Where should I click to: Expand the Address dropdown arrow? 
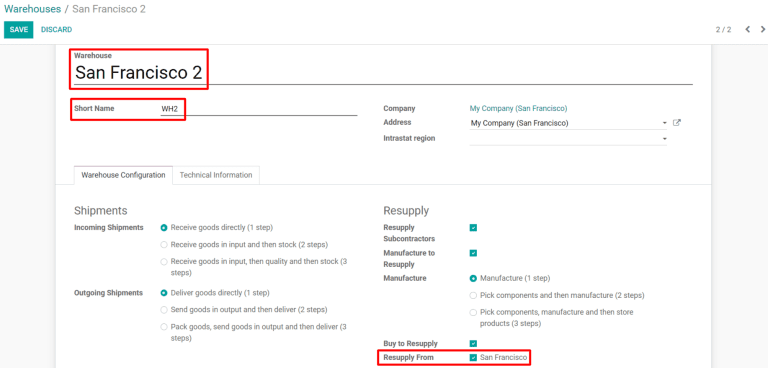point(664,123)
